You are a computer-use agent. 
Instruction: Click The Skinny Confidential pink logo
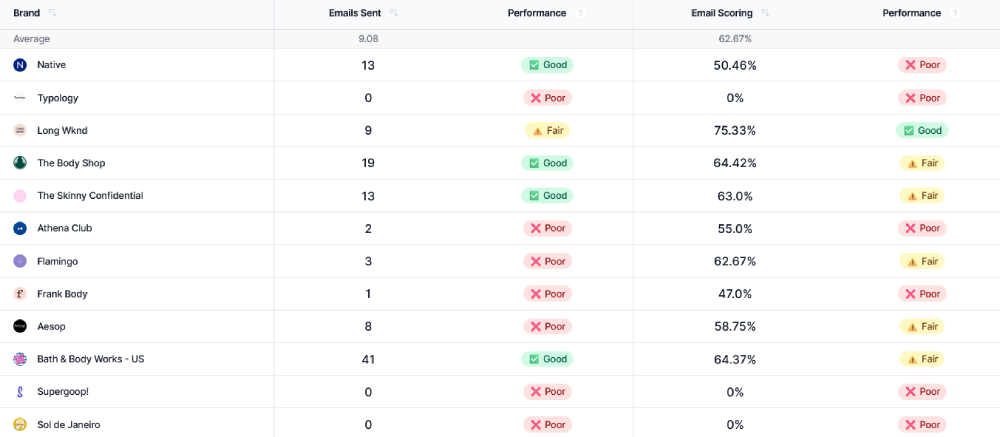point(20,196)
